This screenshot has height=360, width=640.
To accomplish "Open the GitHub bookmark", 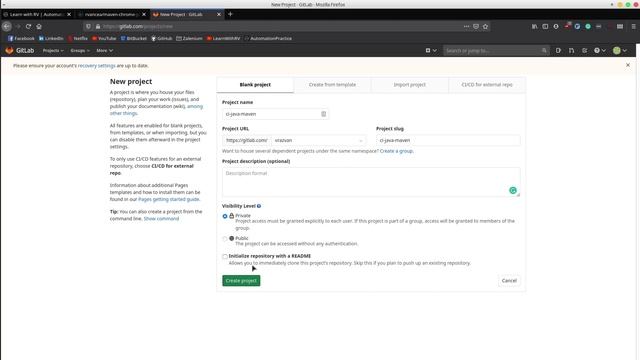I will click(162, 38).
